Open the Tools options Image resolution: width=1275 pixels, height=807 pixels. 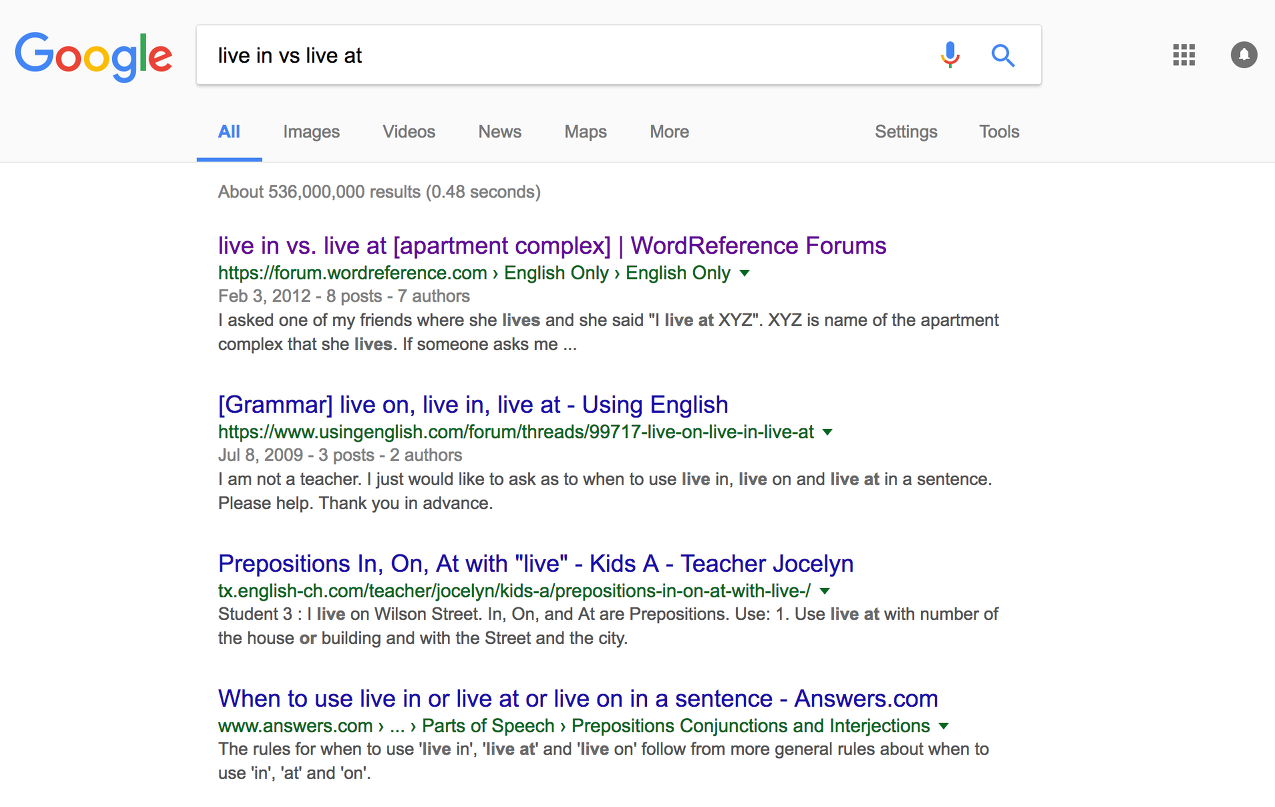[999, 131]
